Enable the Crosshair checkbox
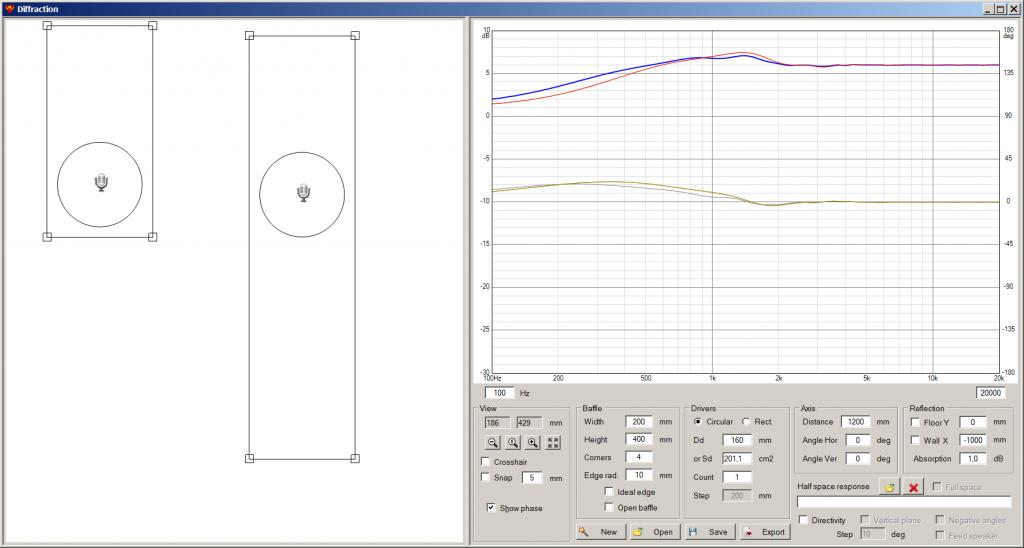1024x548 pixels. [485, 462]
